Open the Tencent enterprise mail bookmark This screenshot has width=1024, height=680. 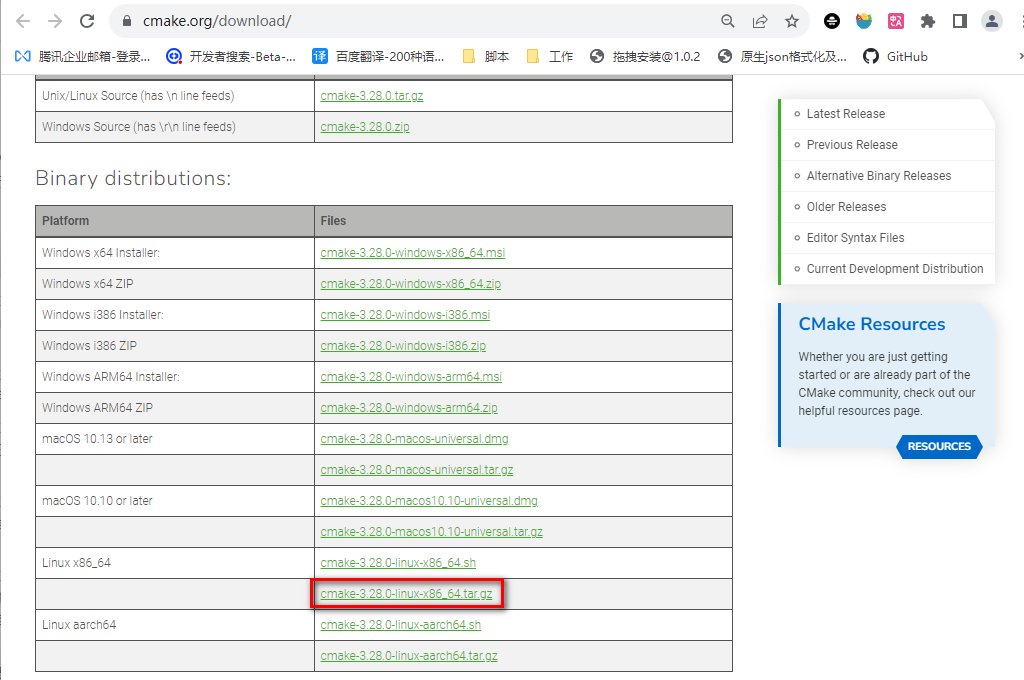coord(82,57)
